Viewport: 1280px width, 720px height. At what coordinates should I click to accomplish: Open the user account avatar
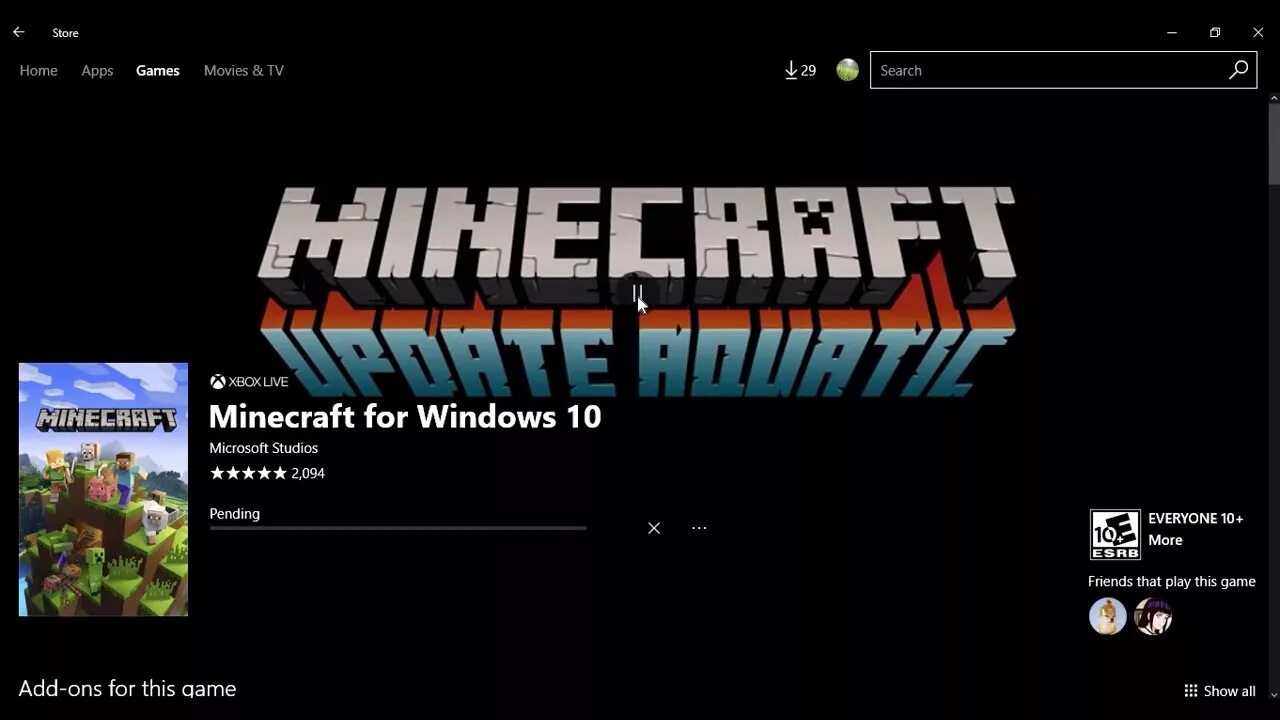[x=847, y=70]
